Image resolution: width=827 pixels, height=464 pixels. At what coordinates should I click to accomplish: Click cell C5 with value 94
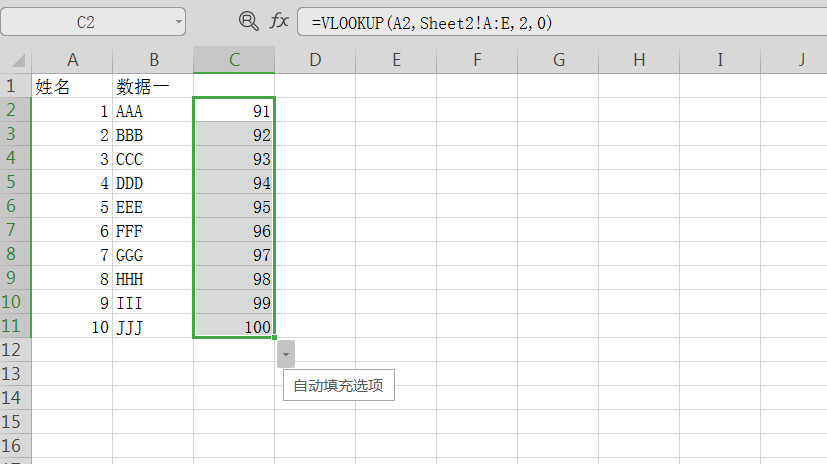click(x=234, y=182)
